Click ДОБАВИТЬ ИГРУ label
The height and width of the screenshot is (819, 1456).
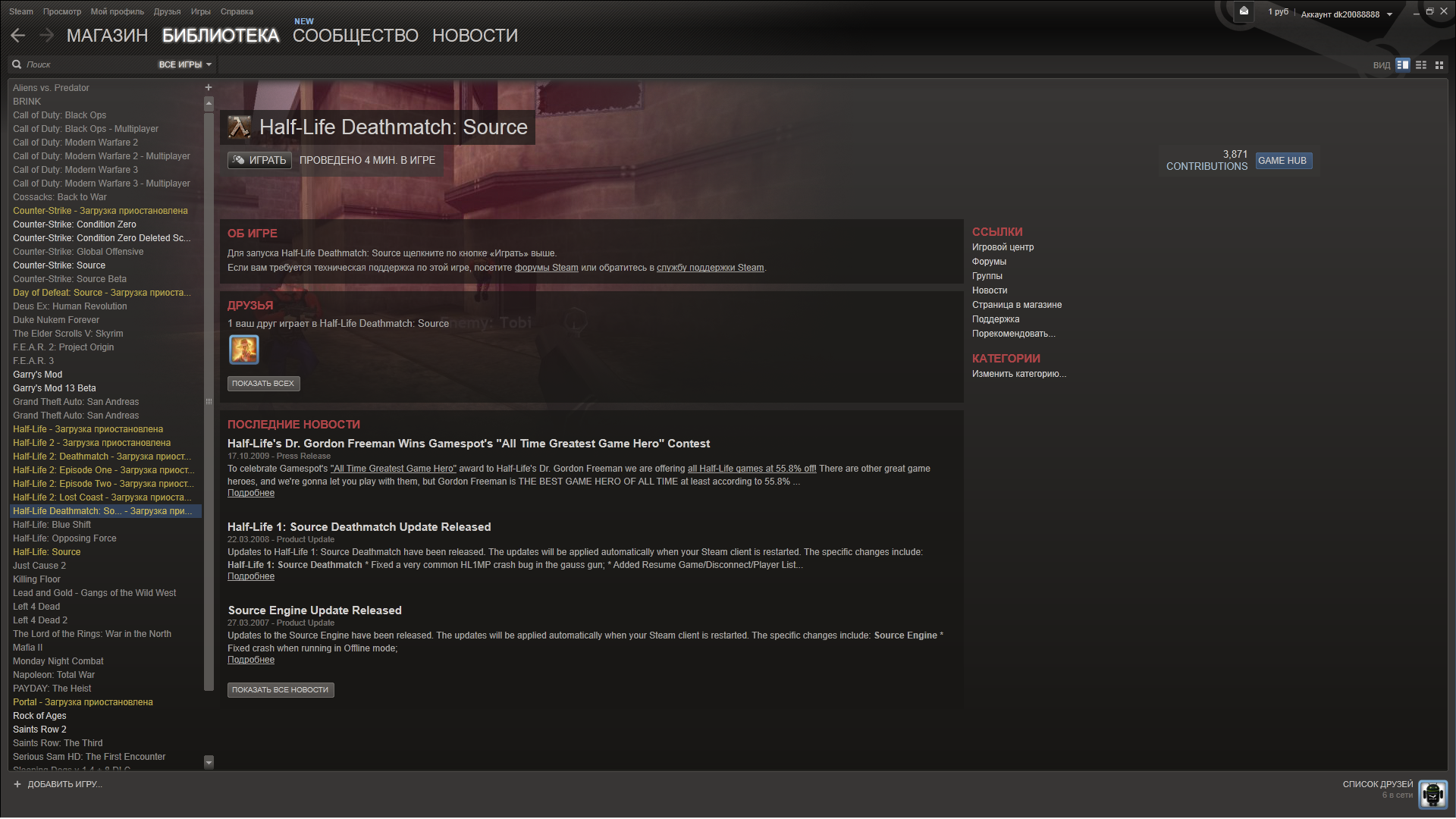click(x=64, y=784)
